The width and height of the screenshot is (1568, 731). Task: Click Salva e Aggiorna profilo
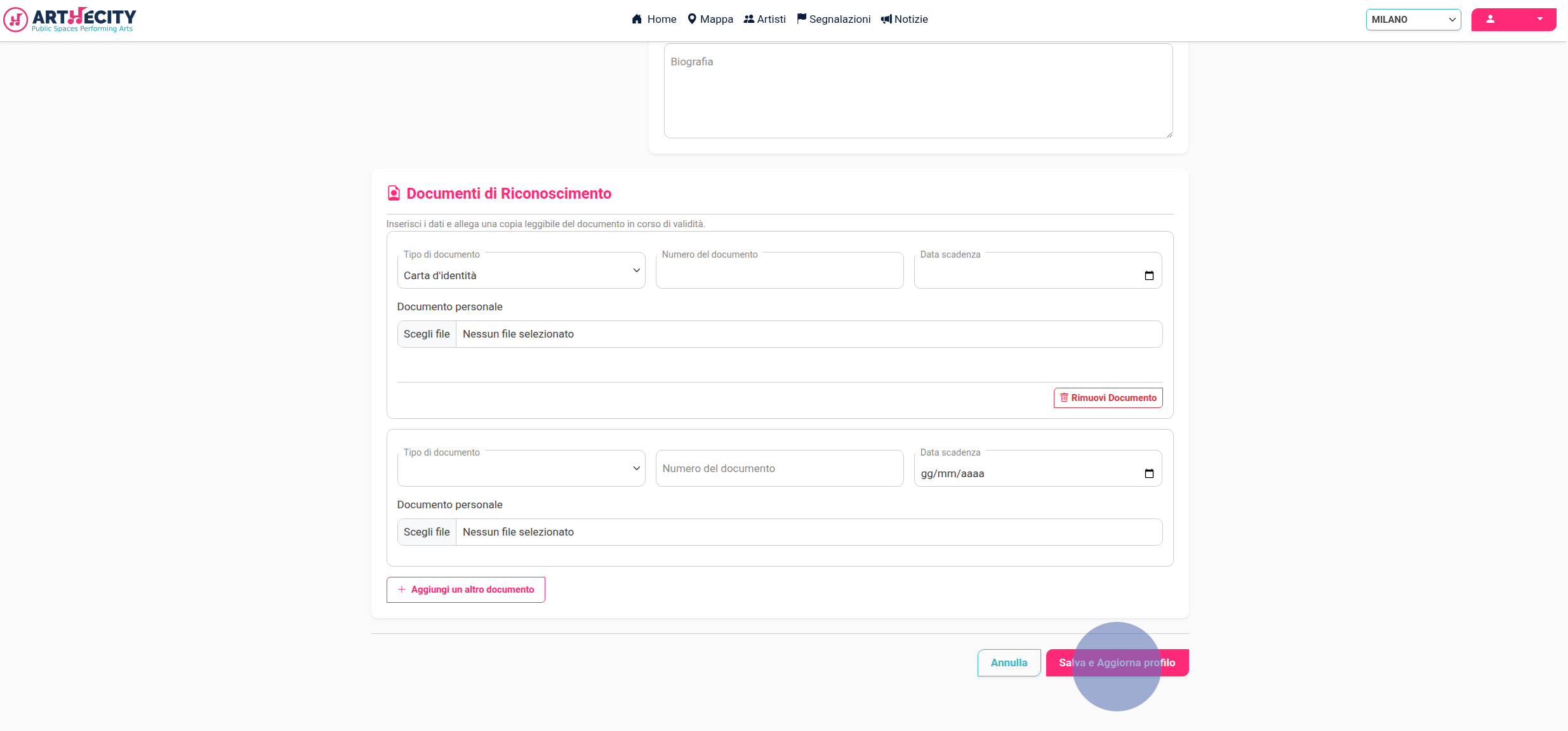point(1117,662)
